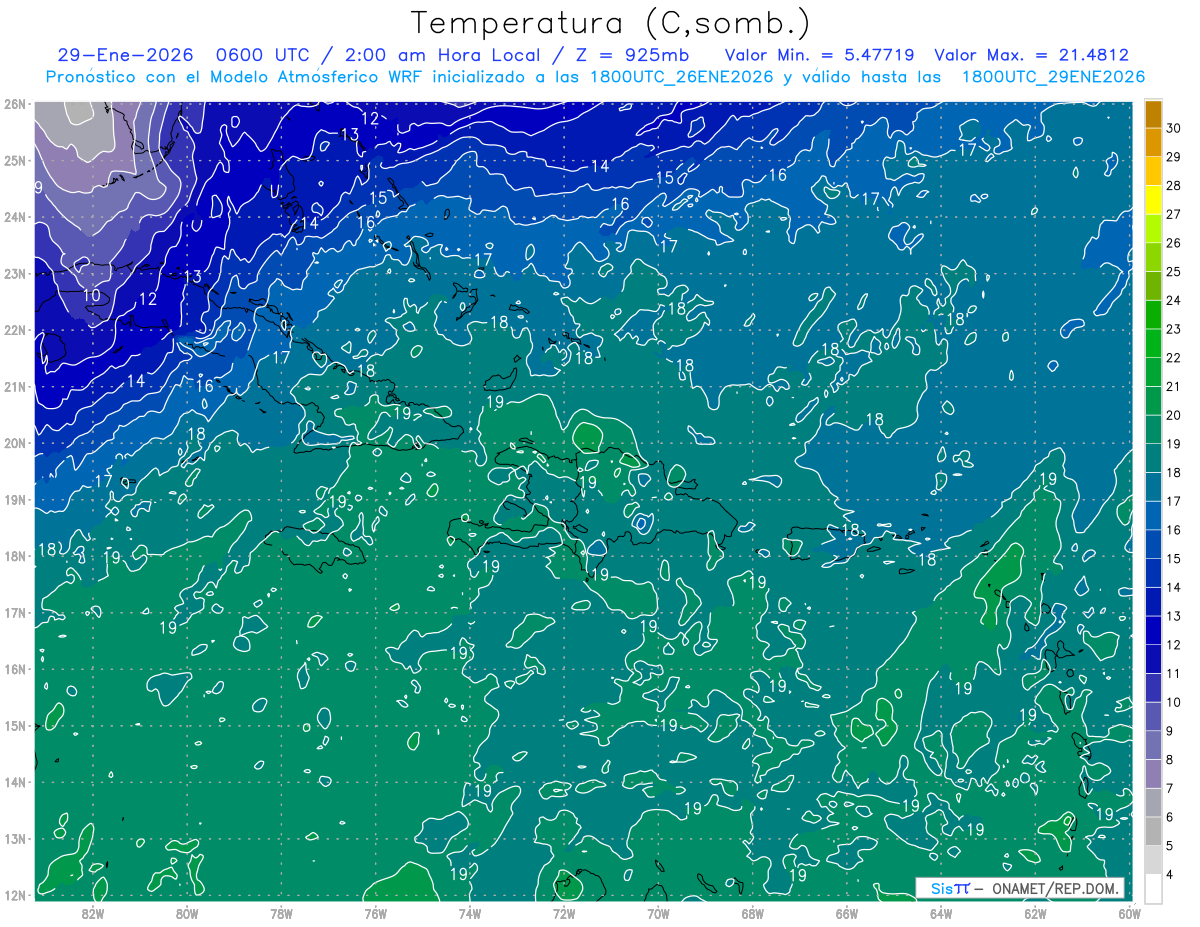This screenshot has height=927, width=1200.
Task: Click the 24N latitude axis label
Action: point(15,217)
